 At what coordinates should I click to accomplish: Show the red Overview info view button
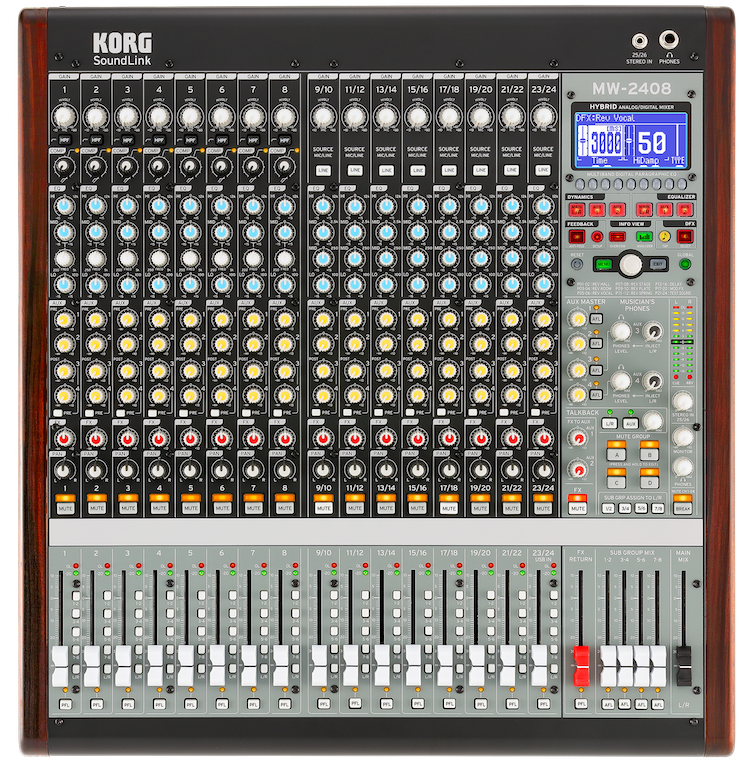pos(617,237)
